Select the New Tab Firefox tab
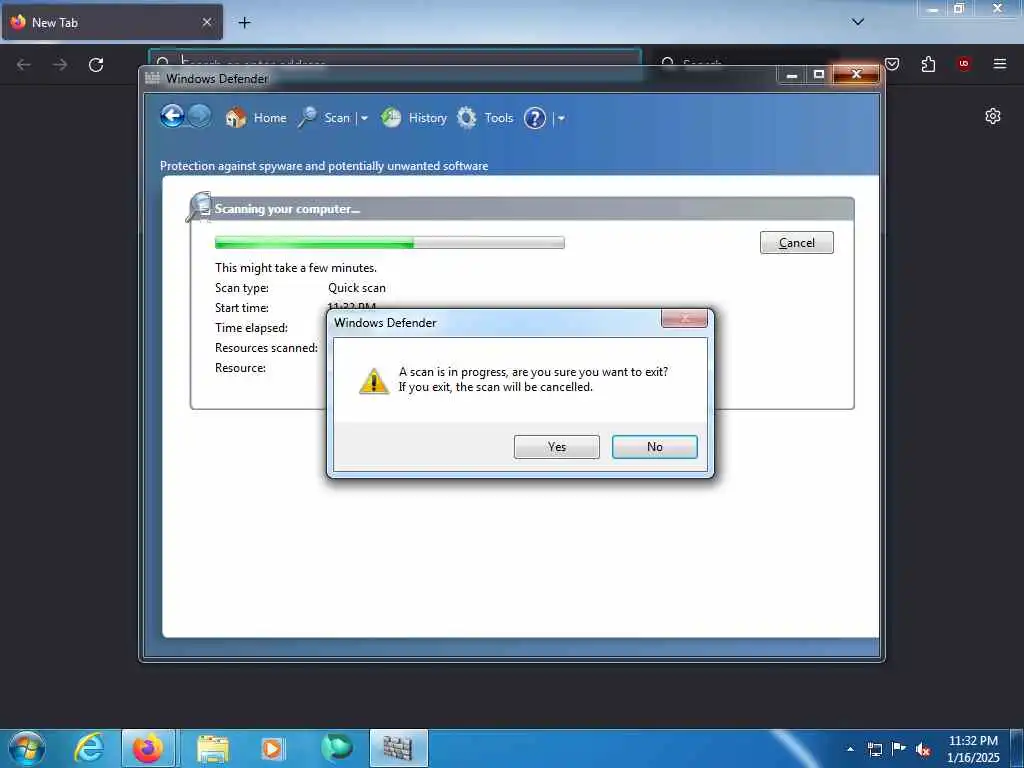 [x=112, y=22]
